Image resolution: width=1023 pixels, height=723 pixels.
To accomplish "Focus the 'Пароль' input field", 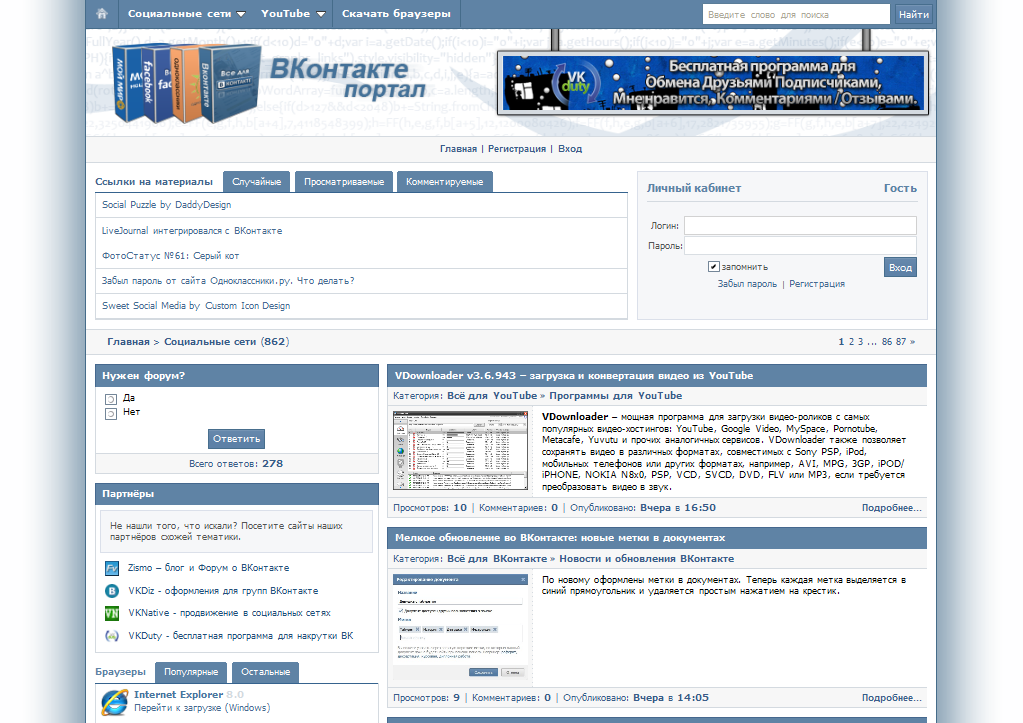I will click(x=800, y=246).
